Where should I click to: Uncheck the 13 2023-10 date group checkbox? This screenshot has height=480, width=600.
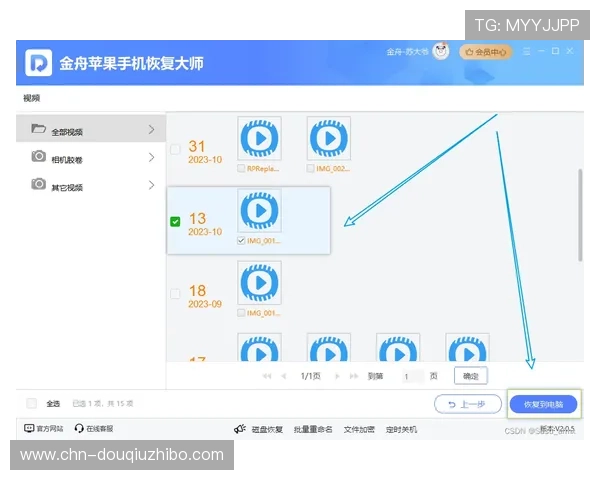(175, 221)
